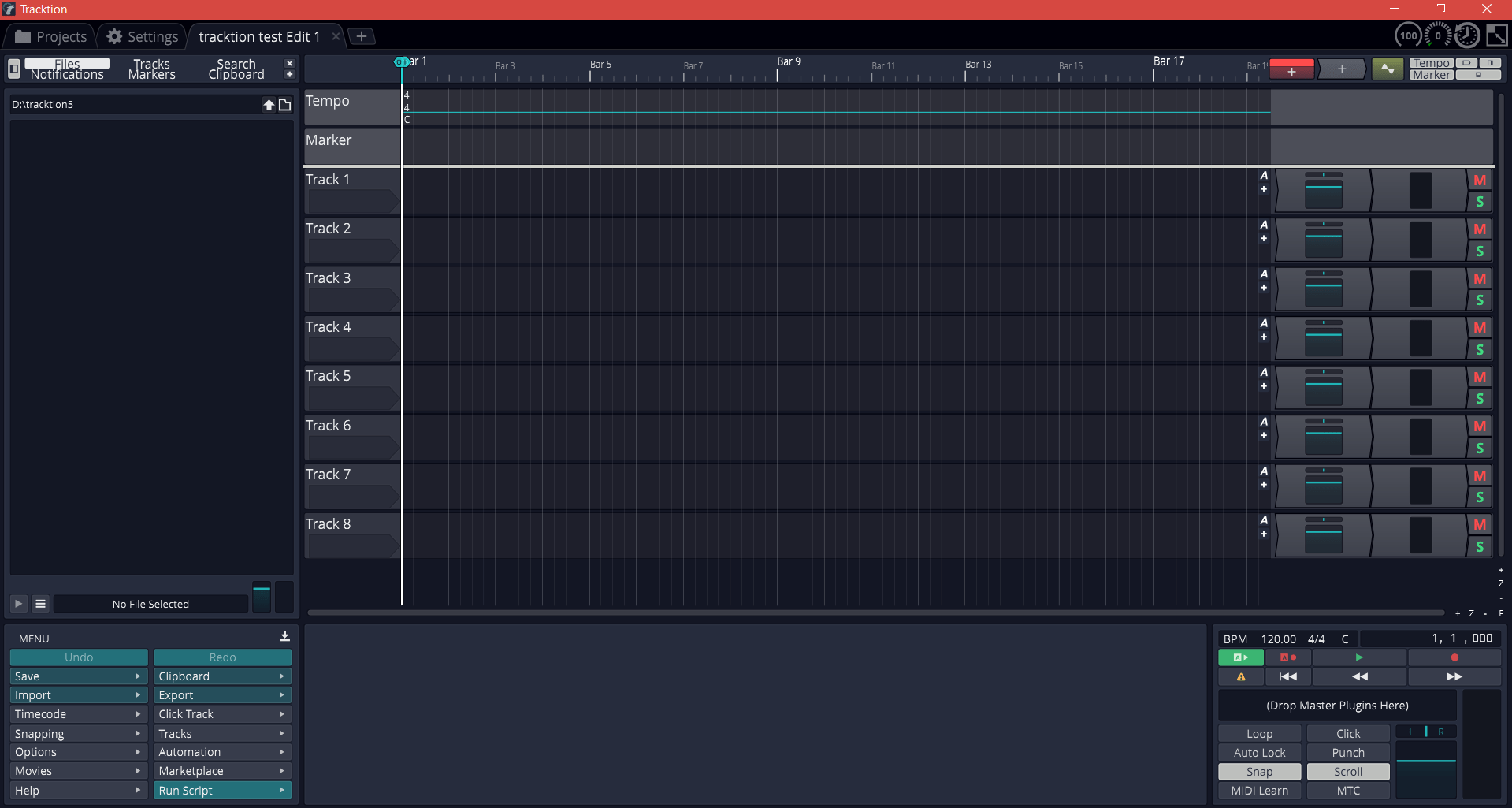Open file browser list options icon

point(40,604)
